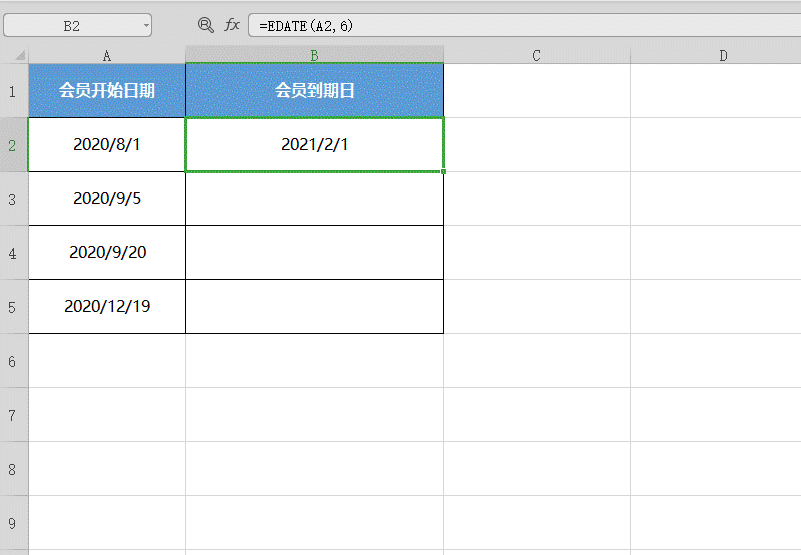Viewport: 801px width, 555px height.
Task: Select cell with date 2020/9/5
Action: tap(107, 199)
